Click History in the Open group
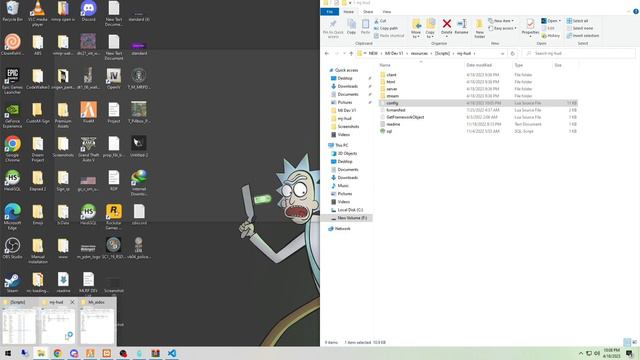Screen dimensions: 640x360 551,36
